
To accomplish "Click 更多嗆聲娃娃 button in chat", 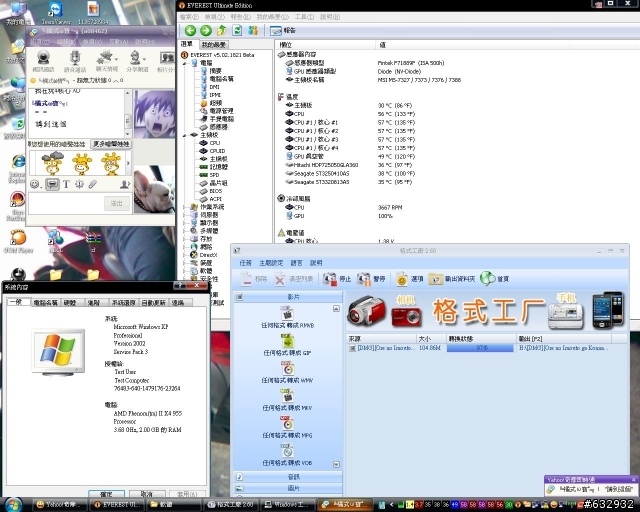I will [x=111, y=144].
